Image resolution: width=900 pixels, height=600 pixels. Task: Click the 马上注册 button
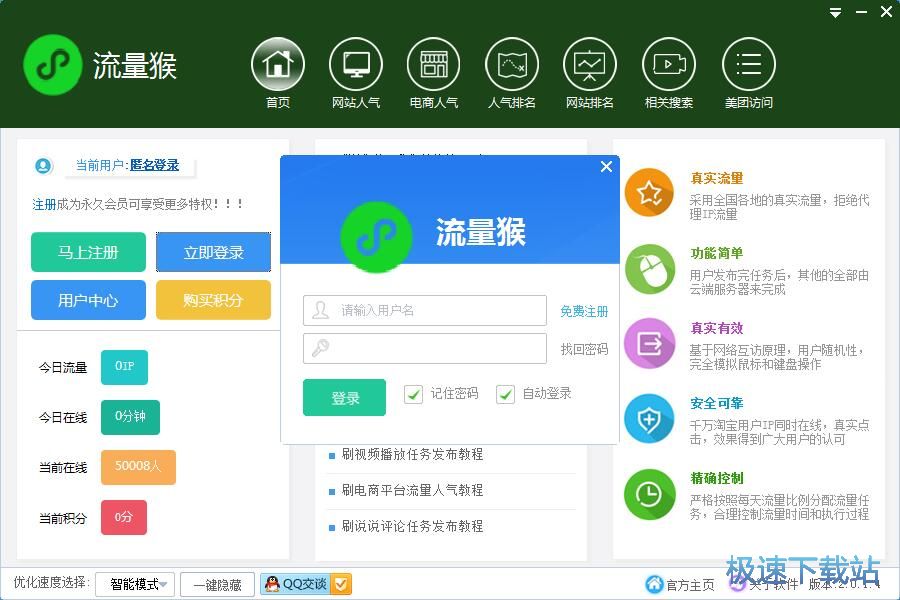tap(88, 252)
